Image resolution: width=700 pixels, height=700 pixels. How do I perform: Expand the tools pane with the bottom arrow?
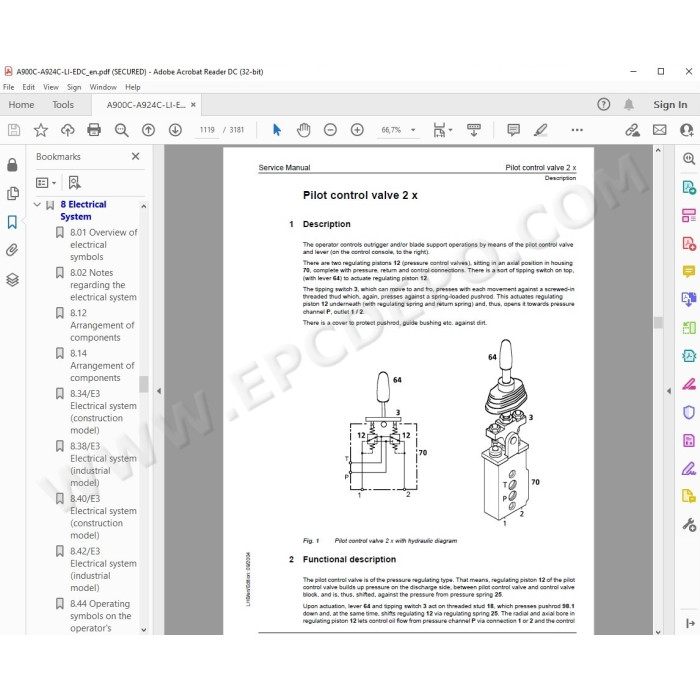[x=690, y=623]
